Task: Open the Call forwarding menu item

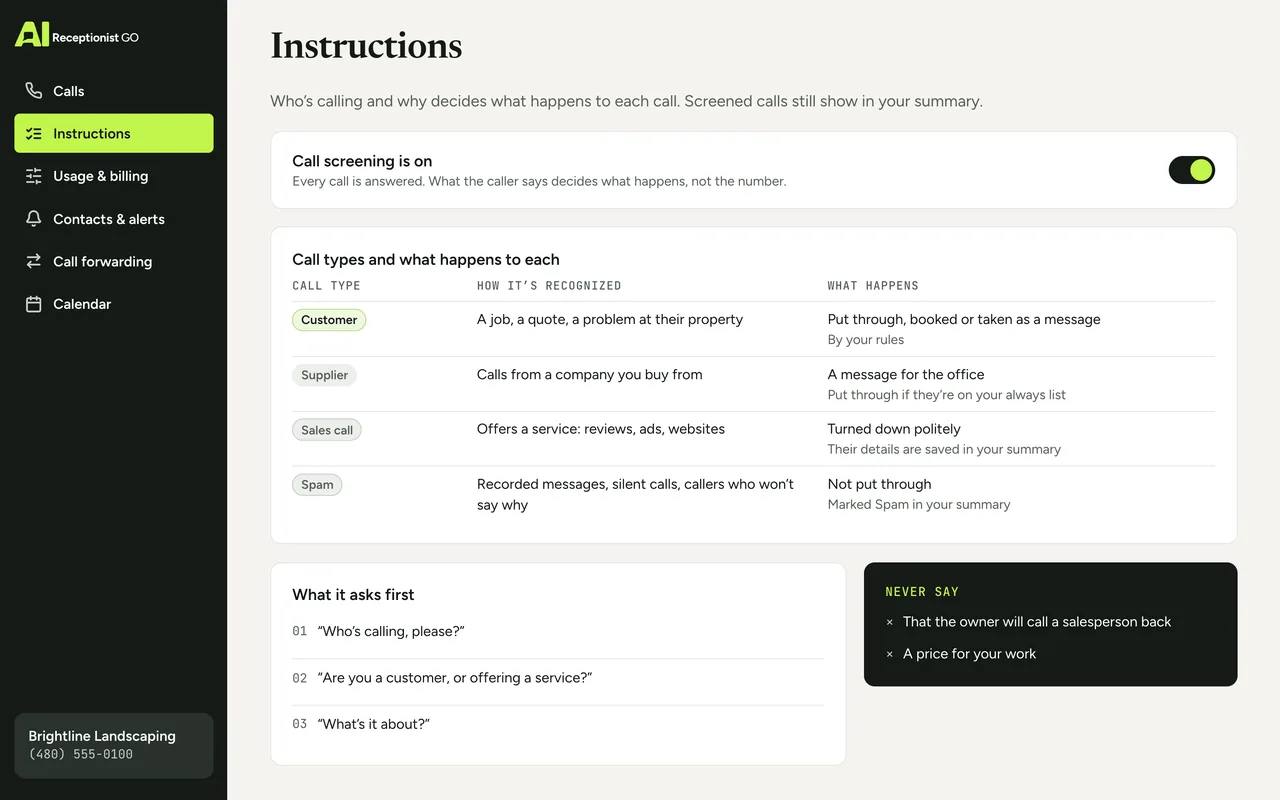Action: (114, 261)
